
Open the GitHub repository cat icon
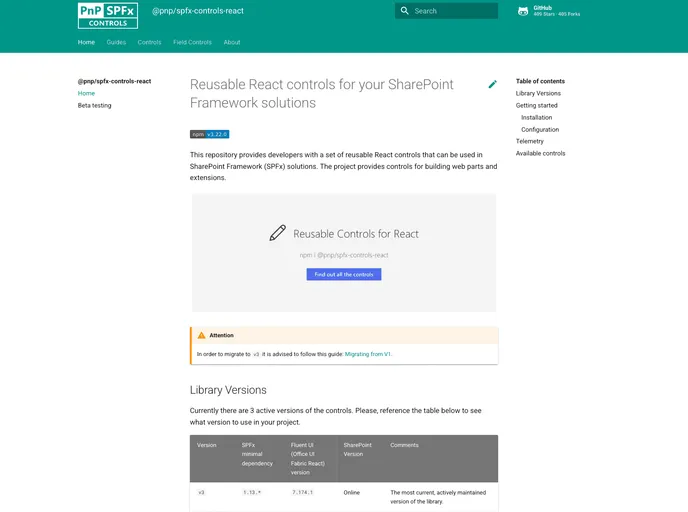point(523,11)
